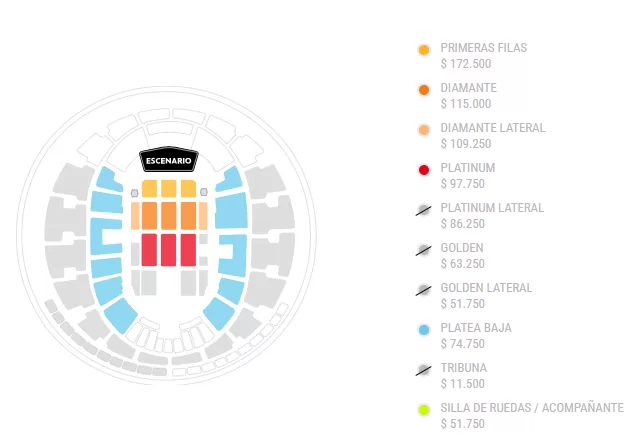Click the green wheelchair/companion legend dot

(424, 409)
